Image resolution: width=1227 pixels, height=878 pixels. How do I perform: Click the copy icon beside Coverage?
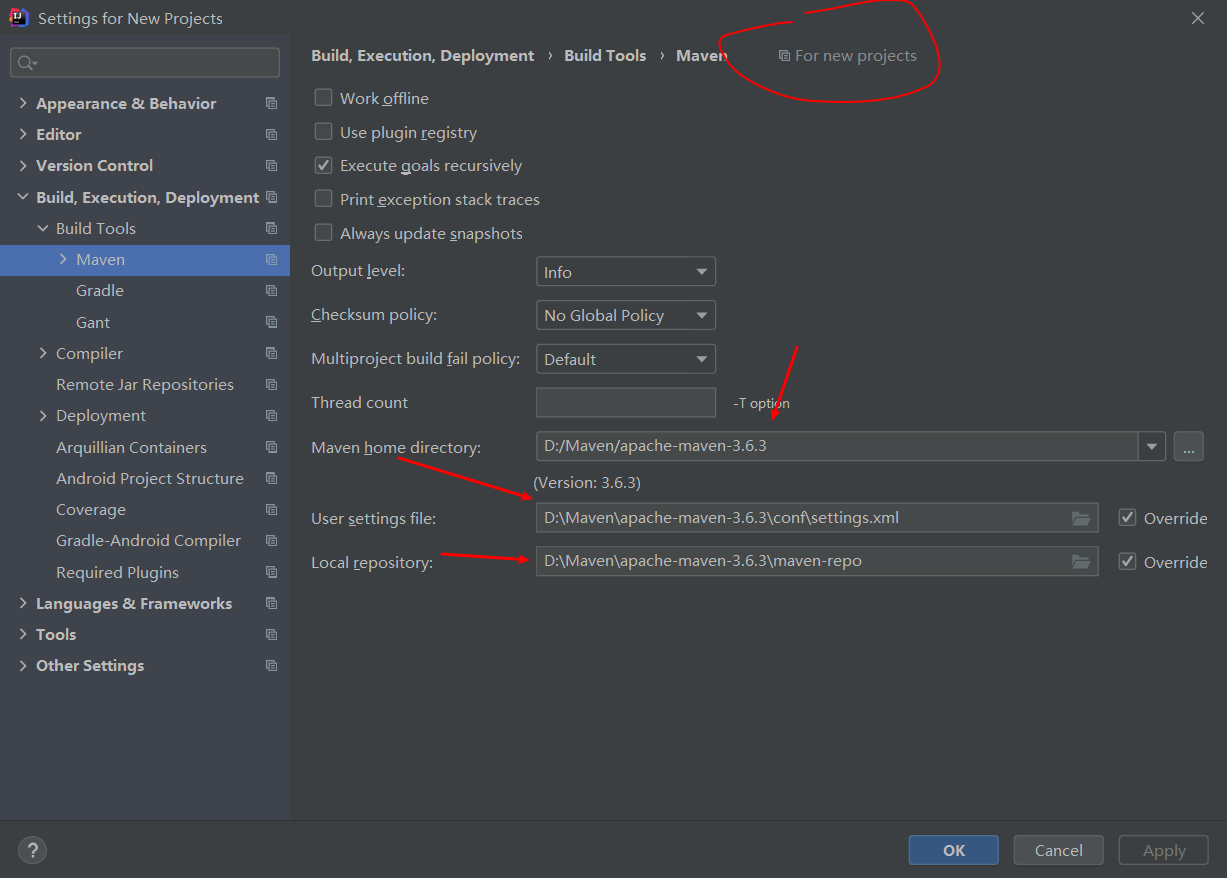[271, 509]
